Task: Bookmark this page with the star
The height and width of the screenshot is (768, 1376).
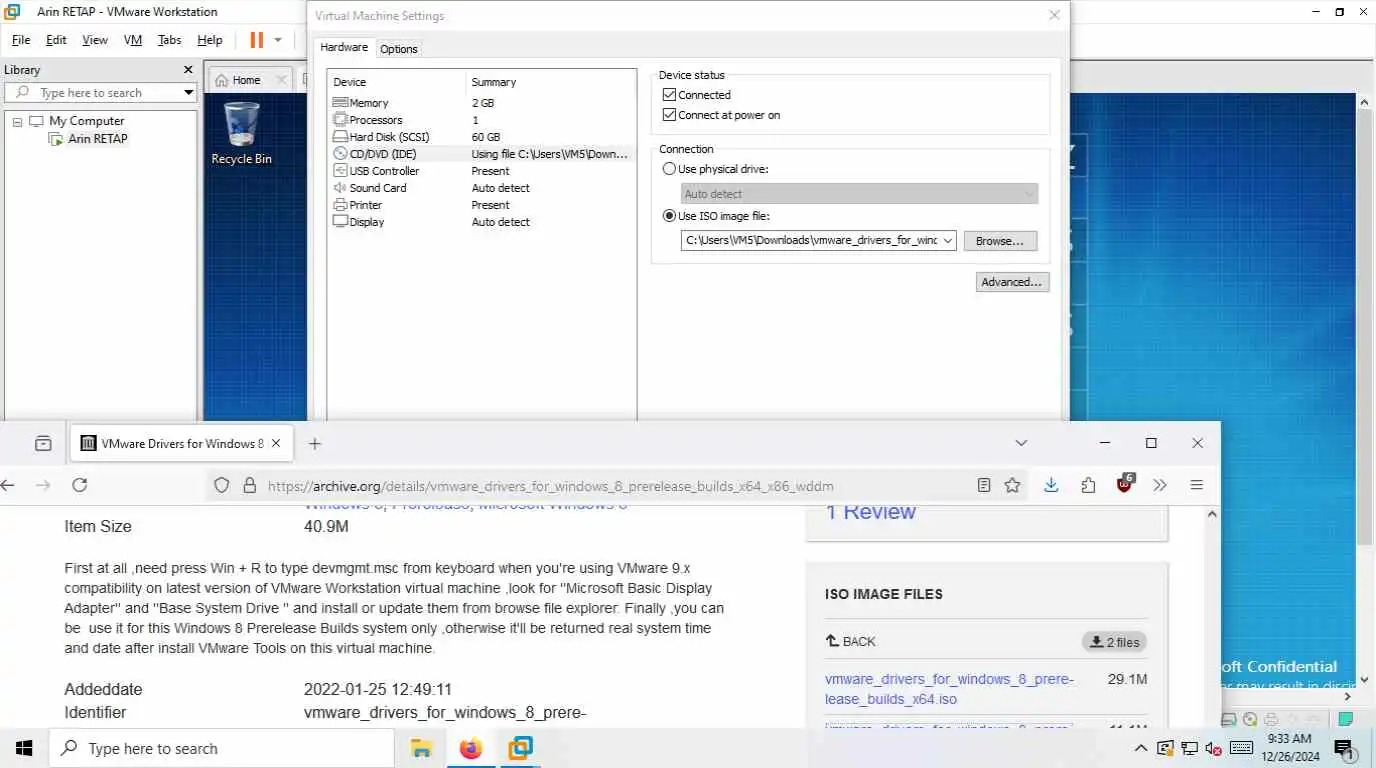Action: 1012,485
